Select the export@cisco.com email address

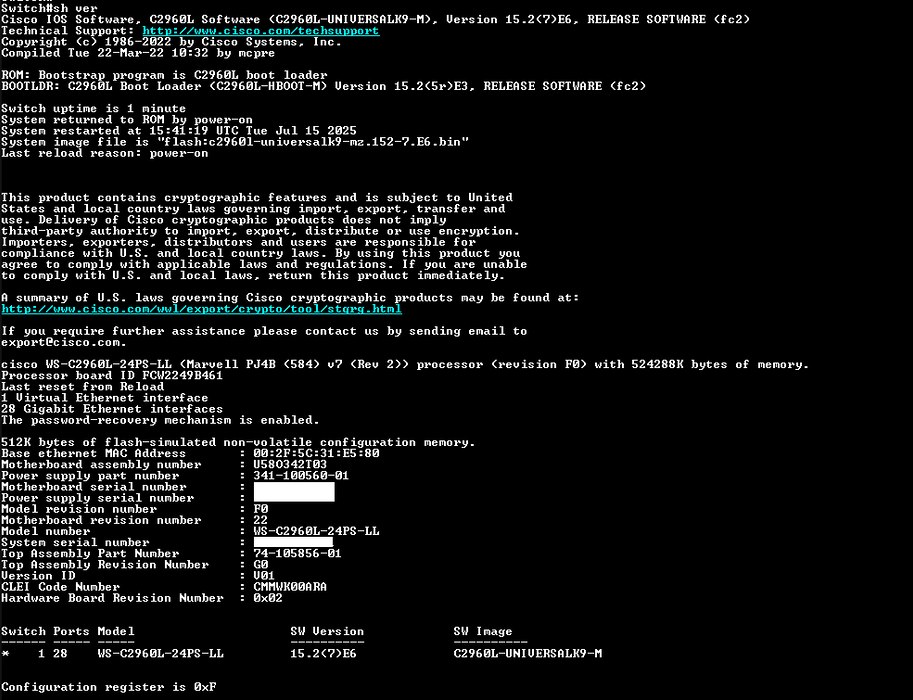point(61,342)
